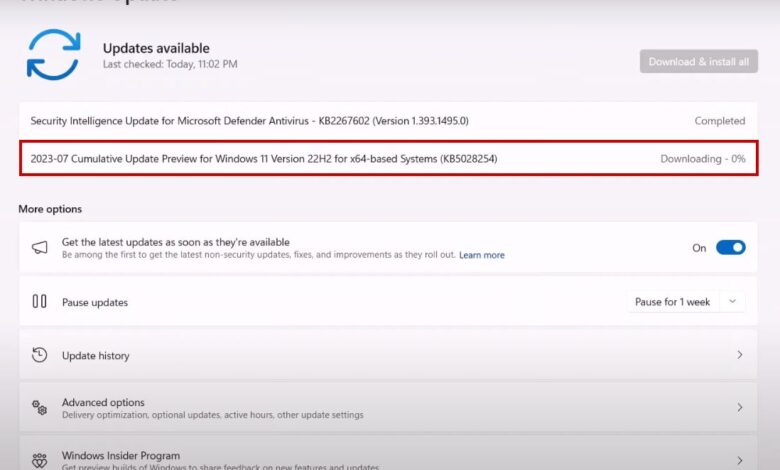Click the Download & install all button

click(698, 62)
